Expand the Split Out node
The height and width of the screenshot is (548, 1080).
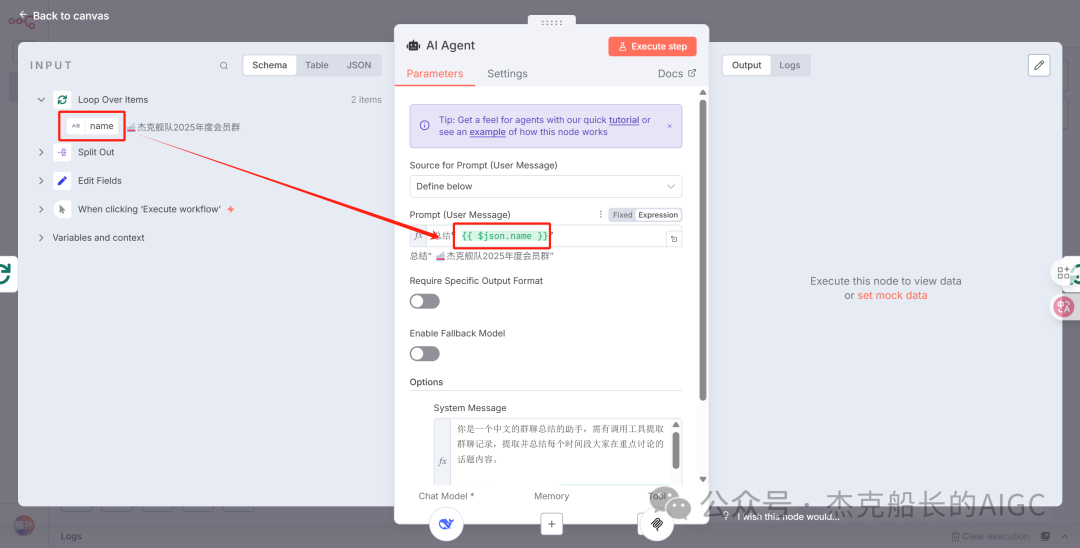tap(41, 152)
